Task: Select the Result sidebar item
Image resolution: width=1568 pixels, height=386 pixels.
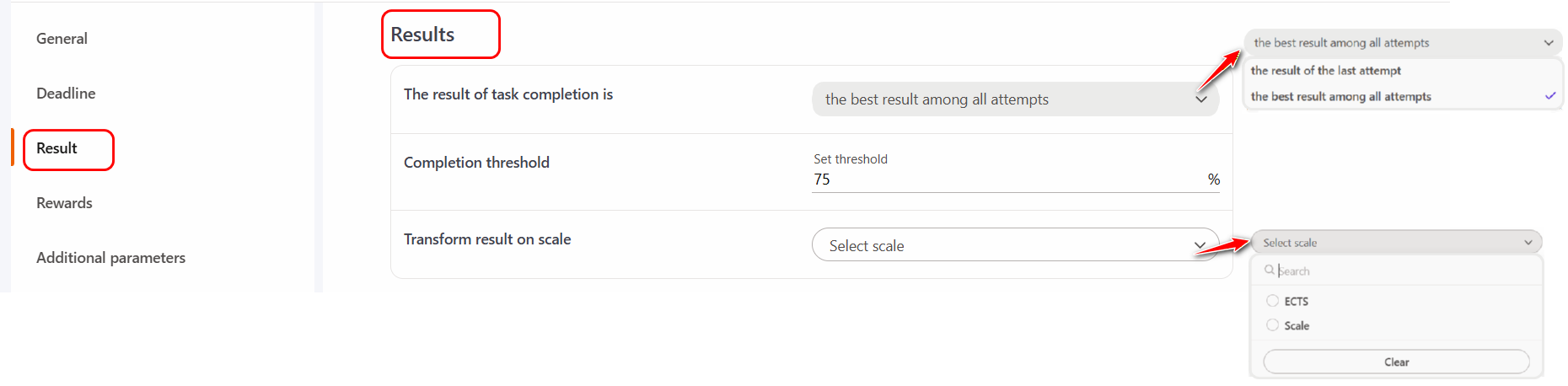Action: click(56, 148)
